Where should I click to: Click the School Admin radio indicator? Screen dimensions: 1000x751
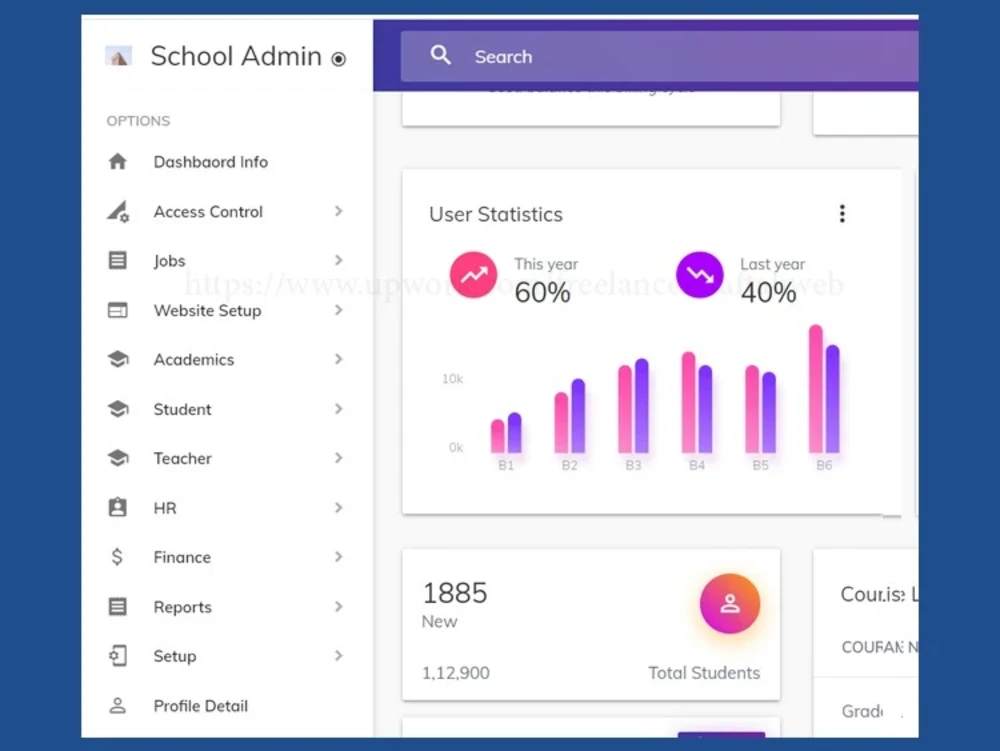tap(338, 58)
